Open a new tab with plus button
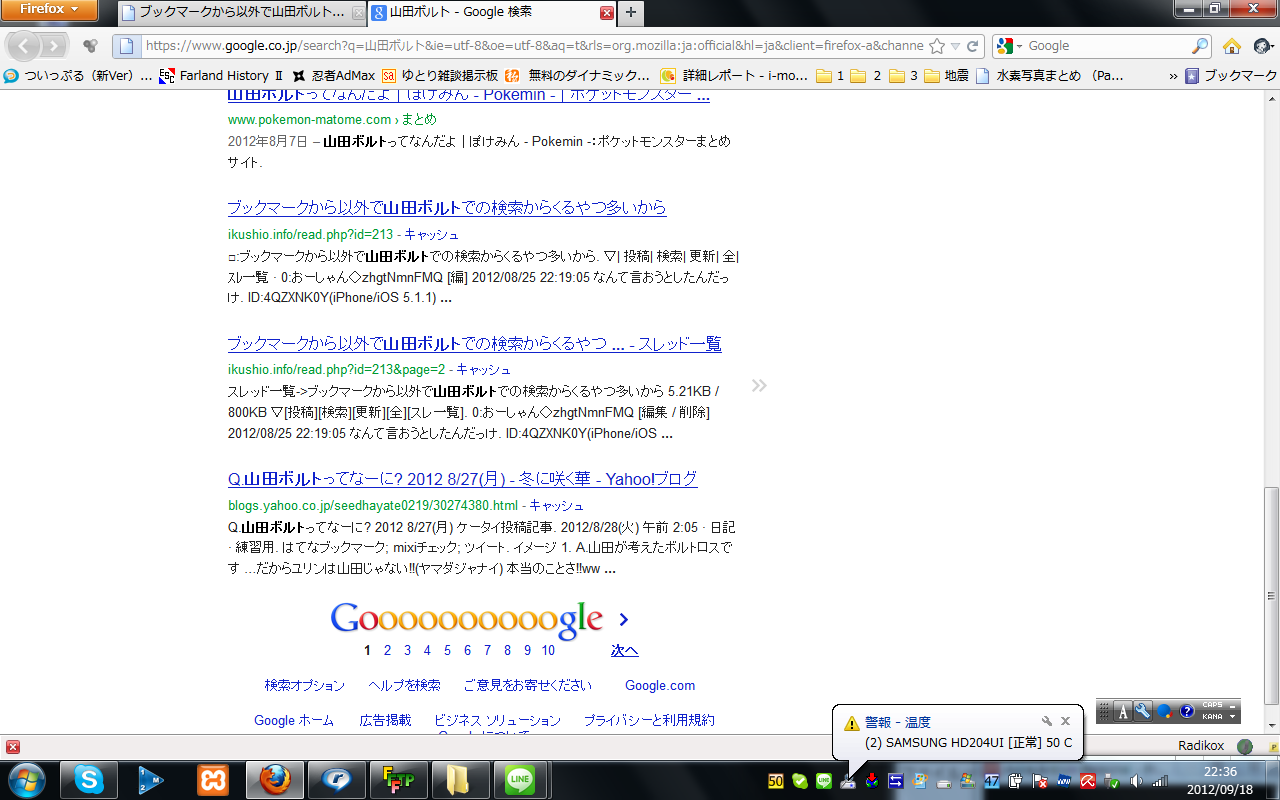The image size is (1280, 800). 631,13
